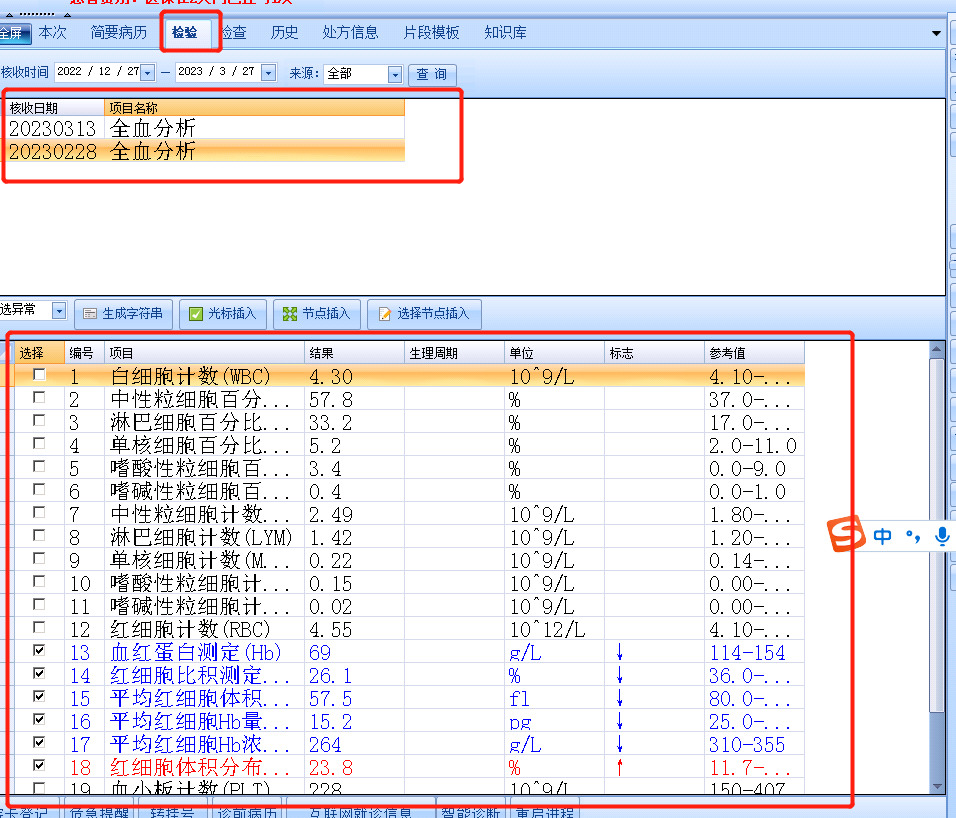Open the 知识库 tab
Screen dimensions: 956x818
(x=505, y=32)
